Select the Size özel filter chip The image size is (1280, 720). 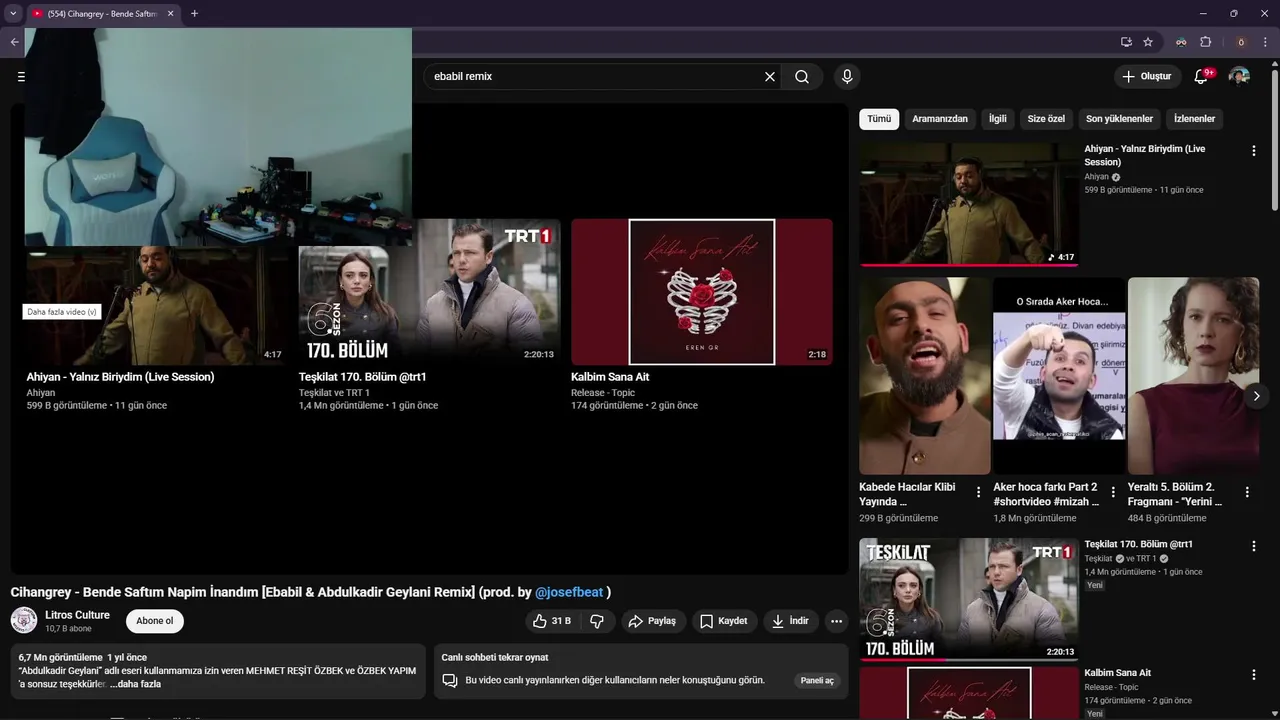coord(1046,119)
